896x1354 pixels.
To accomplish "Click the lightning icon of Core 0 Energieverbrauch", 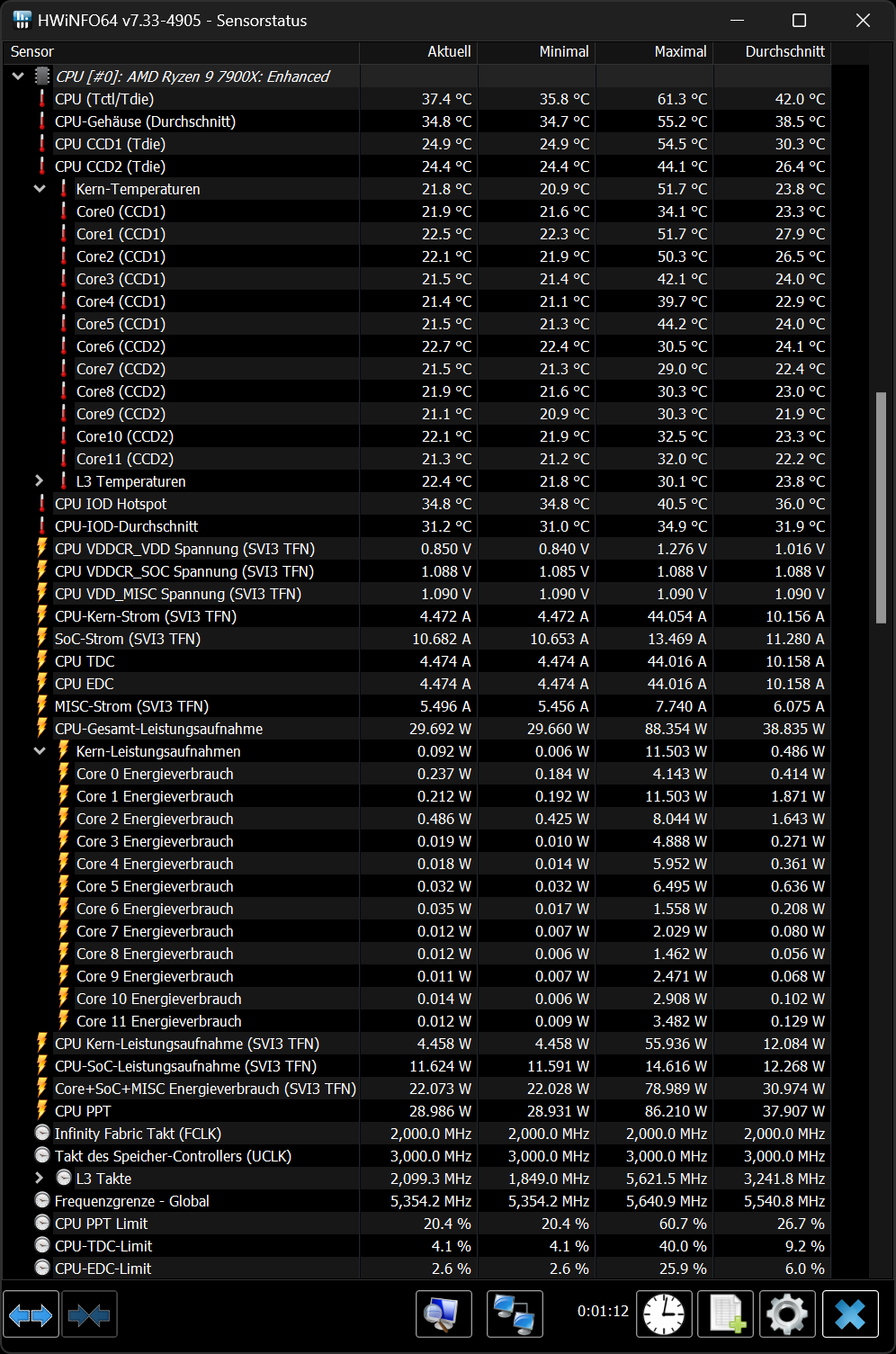I will tap(63, 774).
